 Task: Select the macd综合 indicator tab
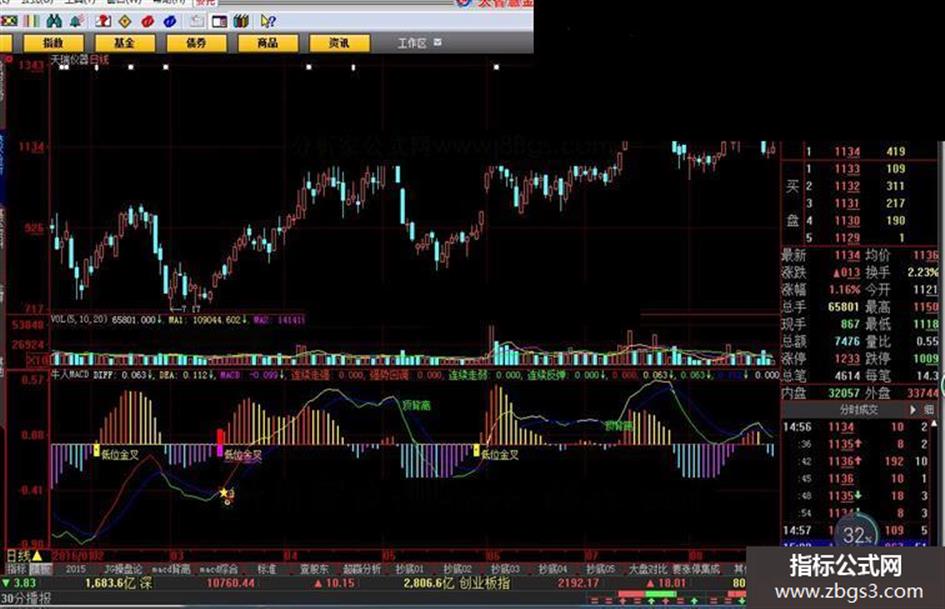point(219,569)
